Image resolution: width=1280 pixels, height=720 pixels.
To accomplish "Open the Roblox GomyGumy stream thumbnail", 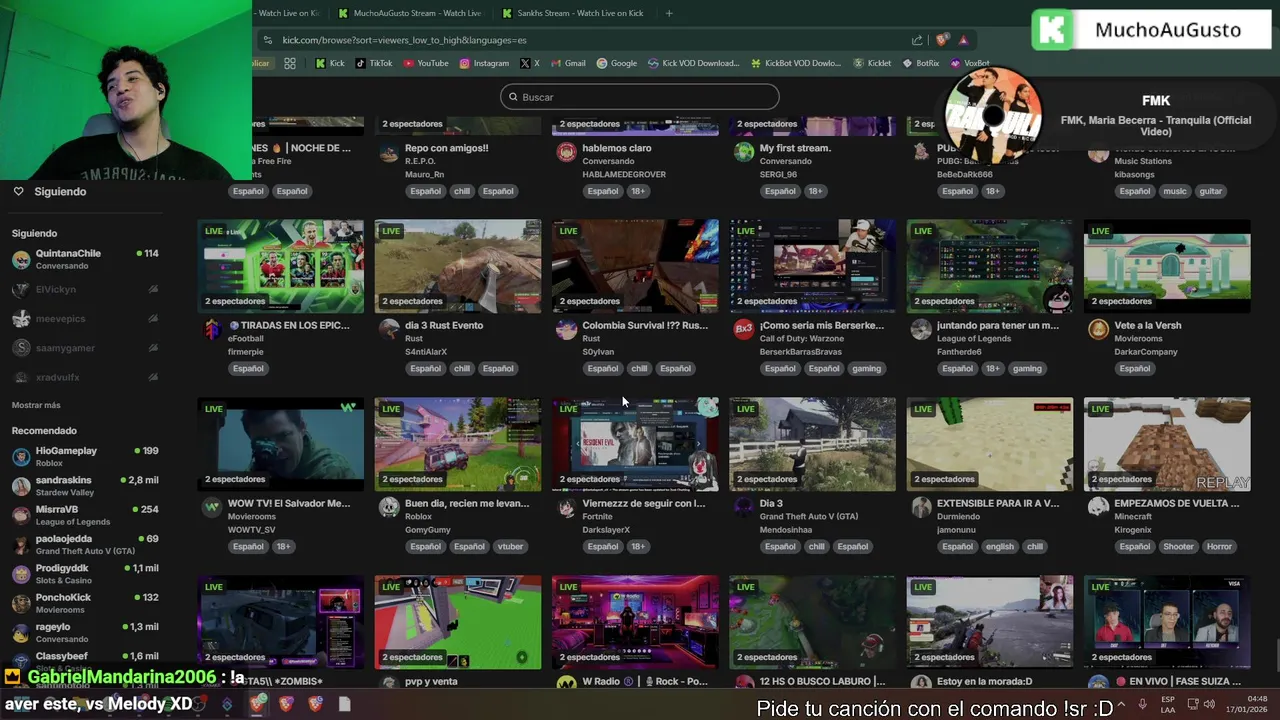I will coord(458,444).
